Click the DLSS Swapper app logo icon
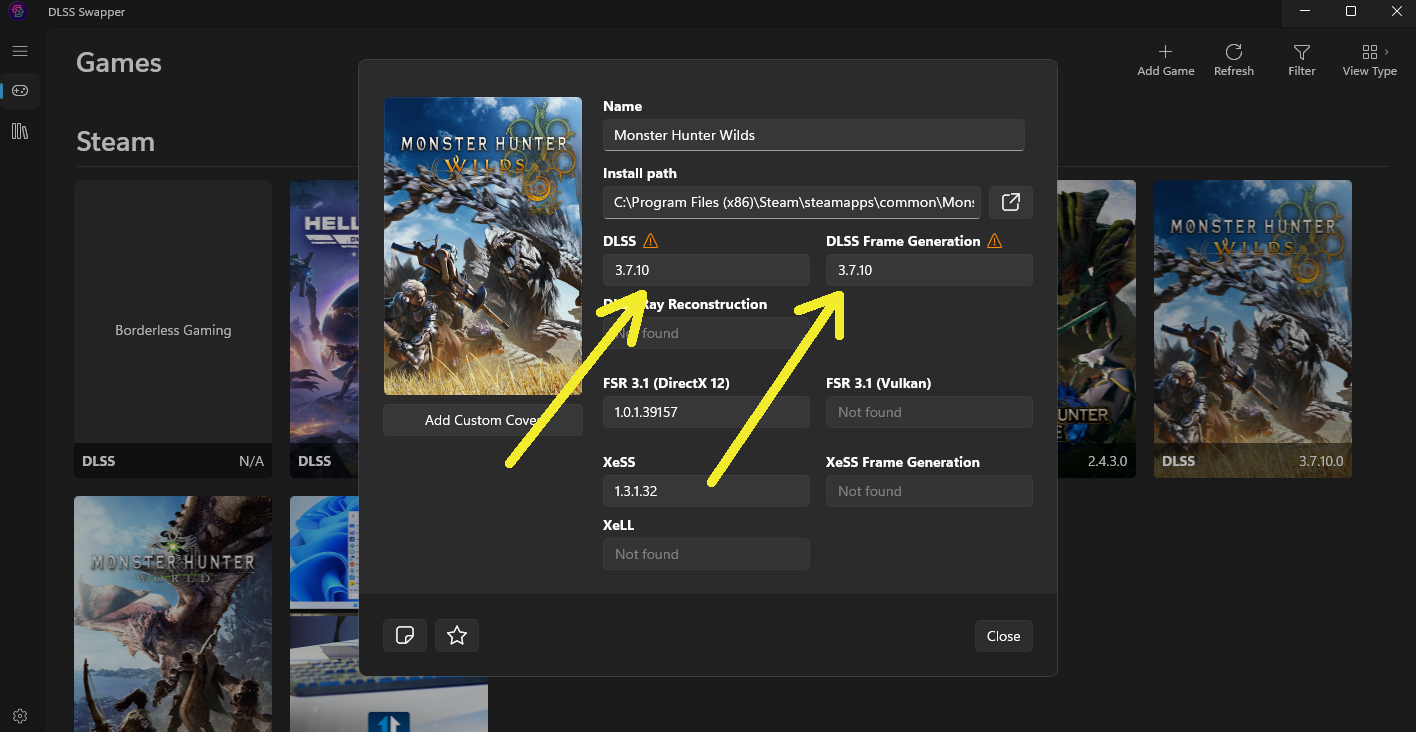The width and height of the screenshot is (1416, 732). click(17, 12)
